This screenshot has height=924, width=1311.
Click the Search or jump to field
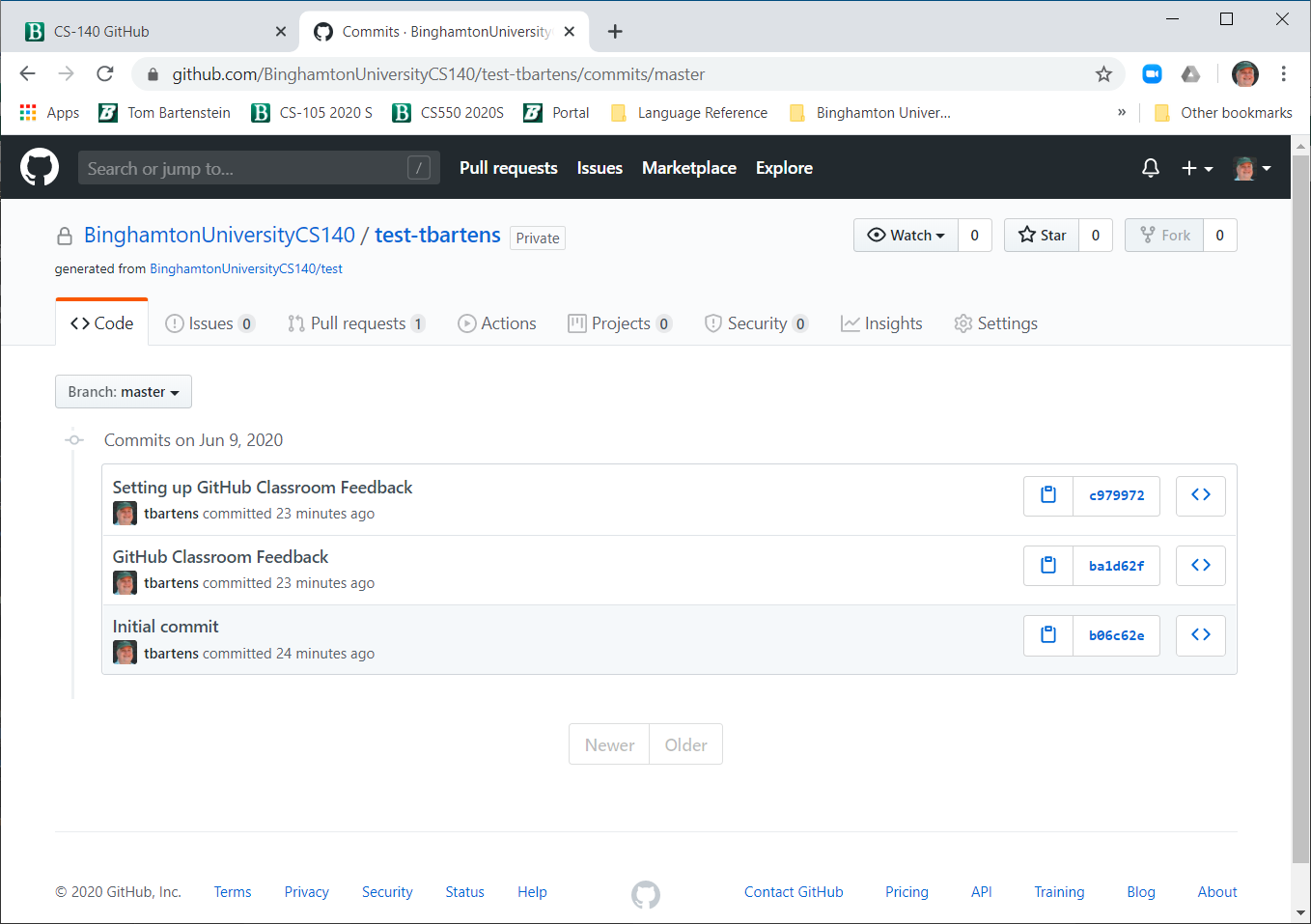pos(246,168)
